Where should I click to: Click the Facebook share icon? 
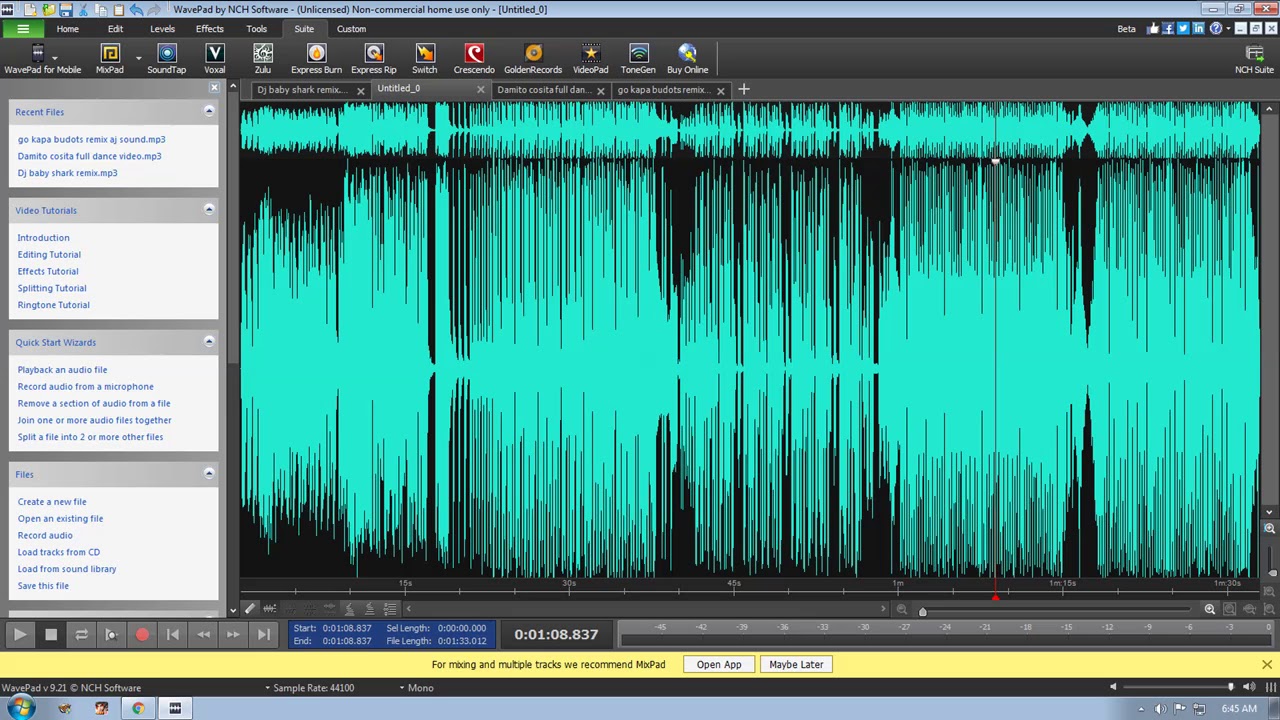1168,29
